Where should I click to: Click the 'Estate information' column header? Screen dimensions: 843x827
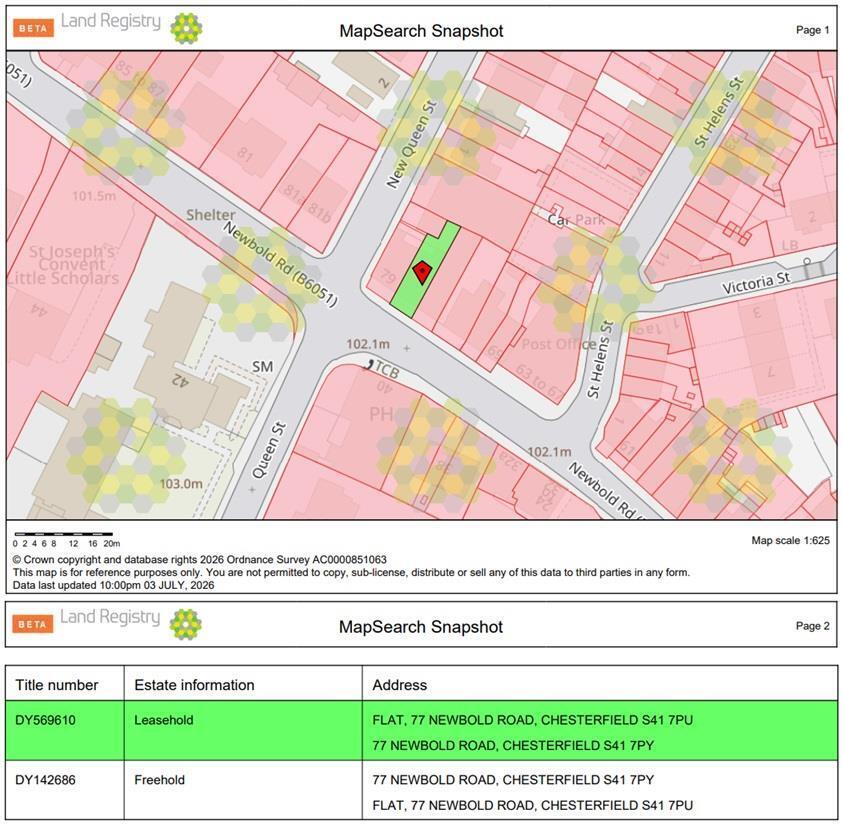tap(194, 685)
